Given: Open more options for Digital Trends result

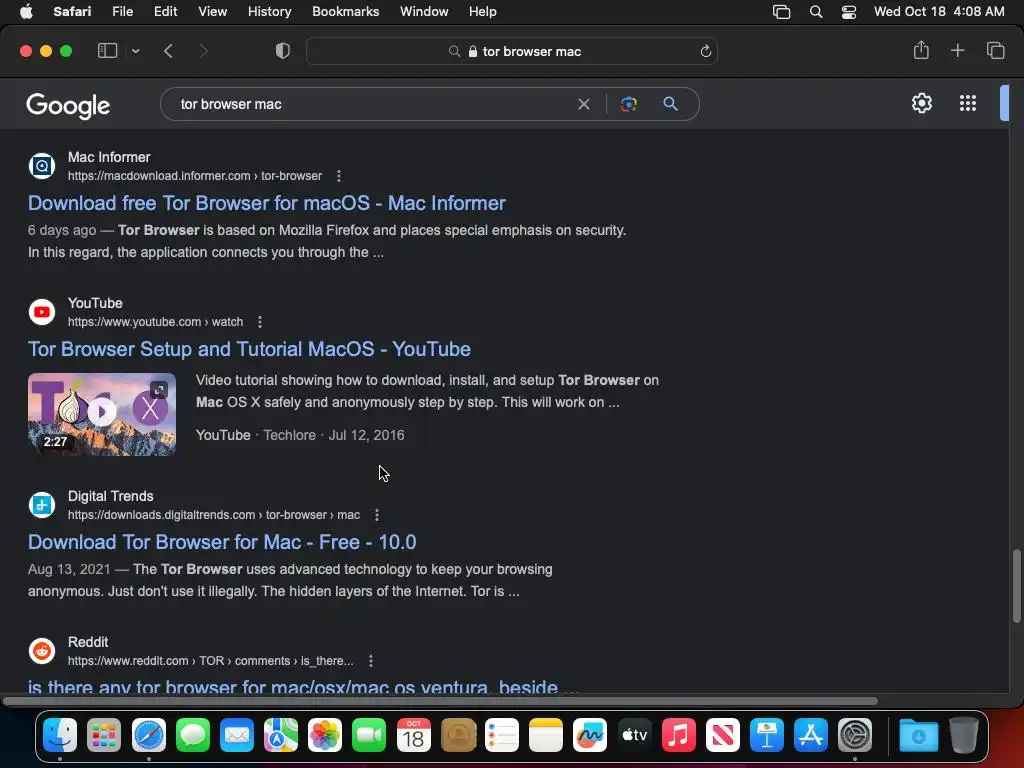Looking at the screenshot, I should (377, 515).
